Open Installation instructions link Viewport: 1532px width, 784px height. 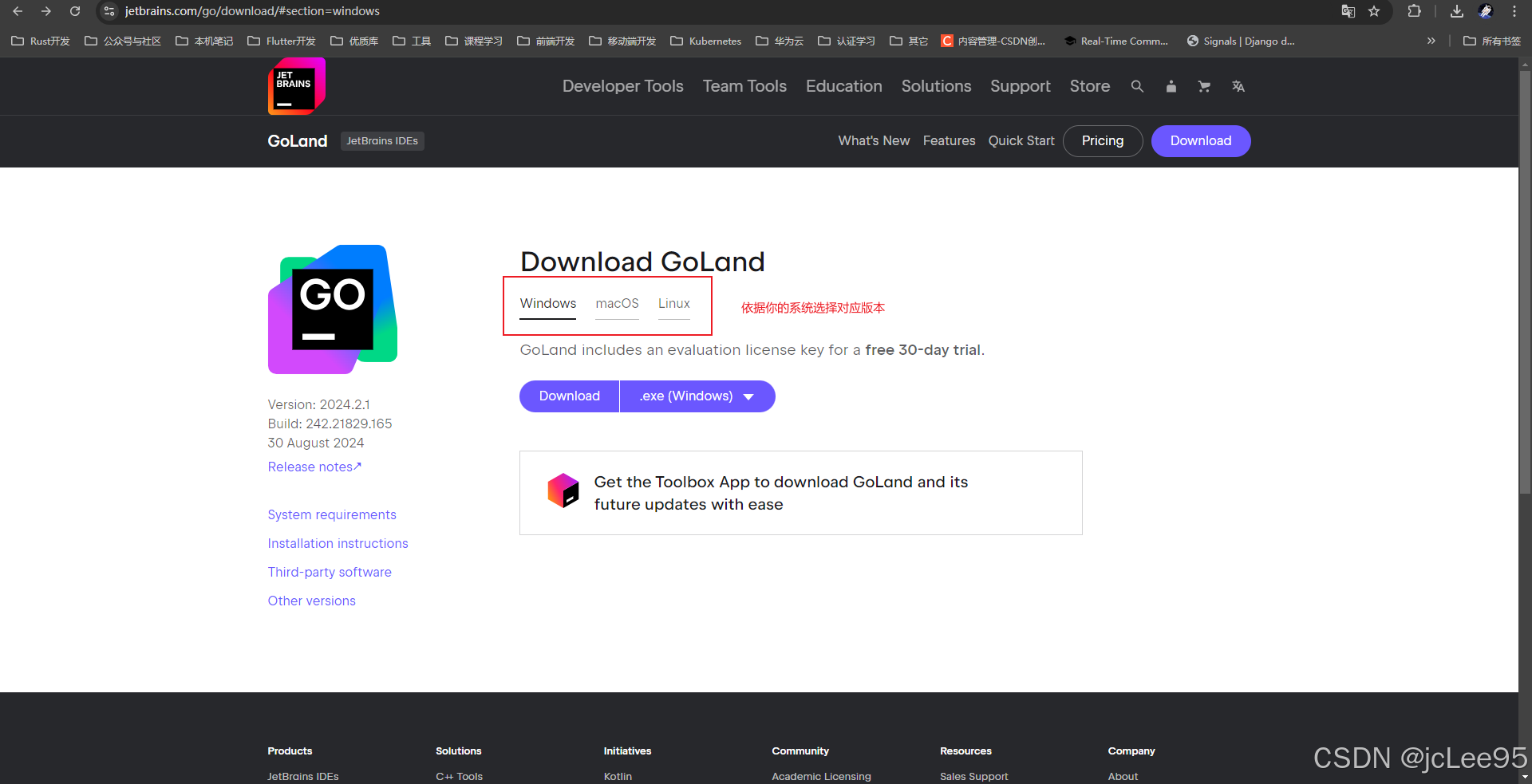pos(338,544)
